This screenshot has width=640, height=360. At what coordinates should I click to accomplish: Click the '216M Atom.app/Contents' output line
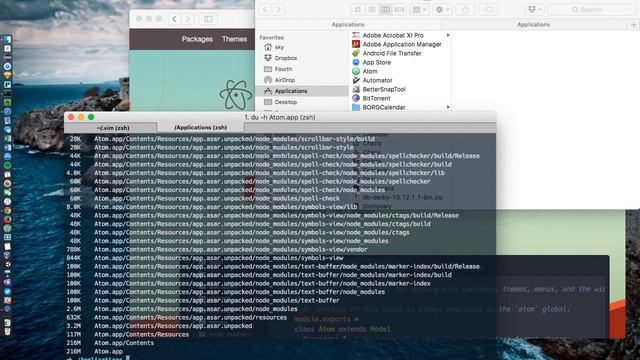[x=110, y=343]
